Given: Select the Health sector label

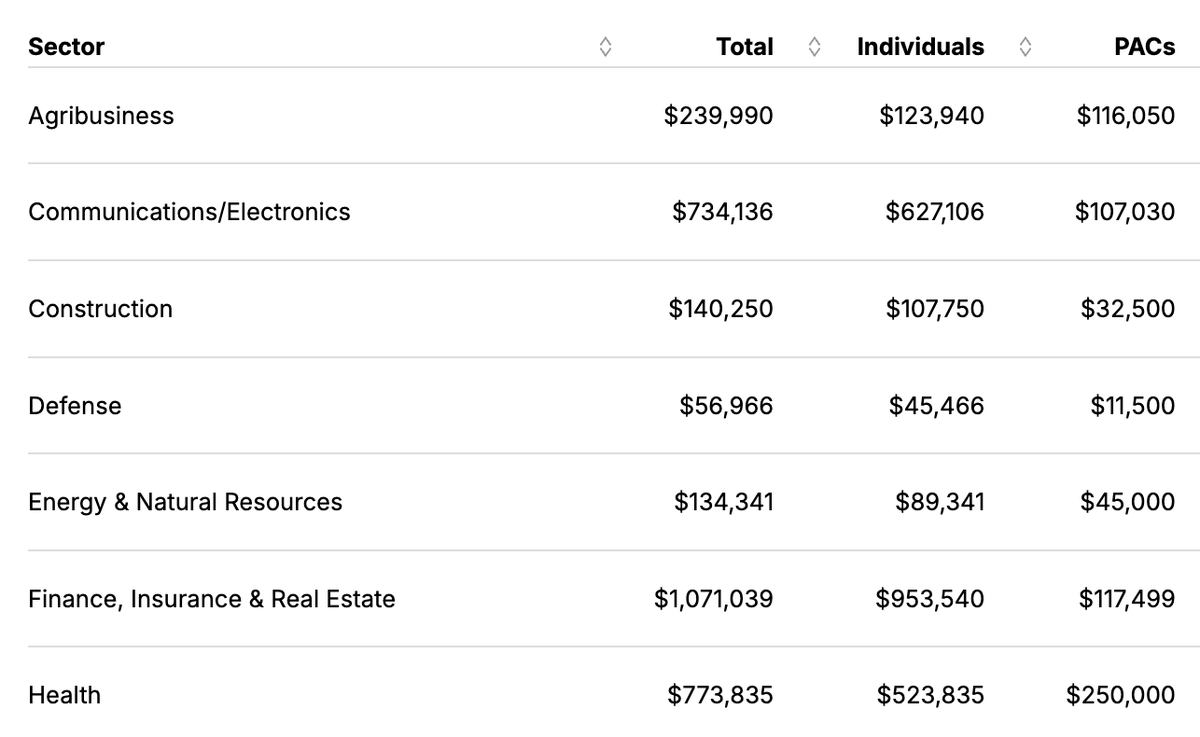Looking at the screenshot, I should [x=65, y=695].
